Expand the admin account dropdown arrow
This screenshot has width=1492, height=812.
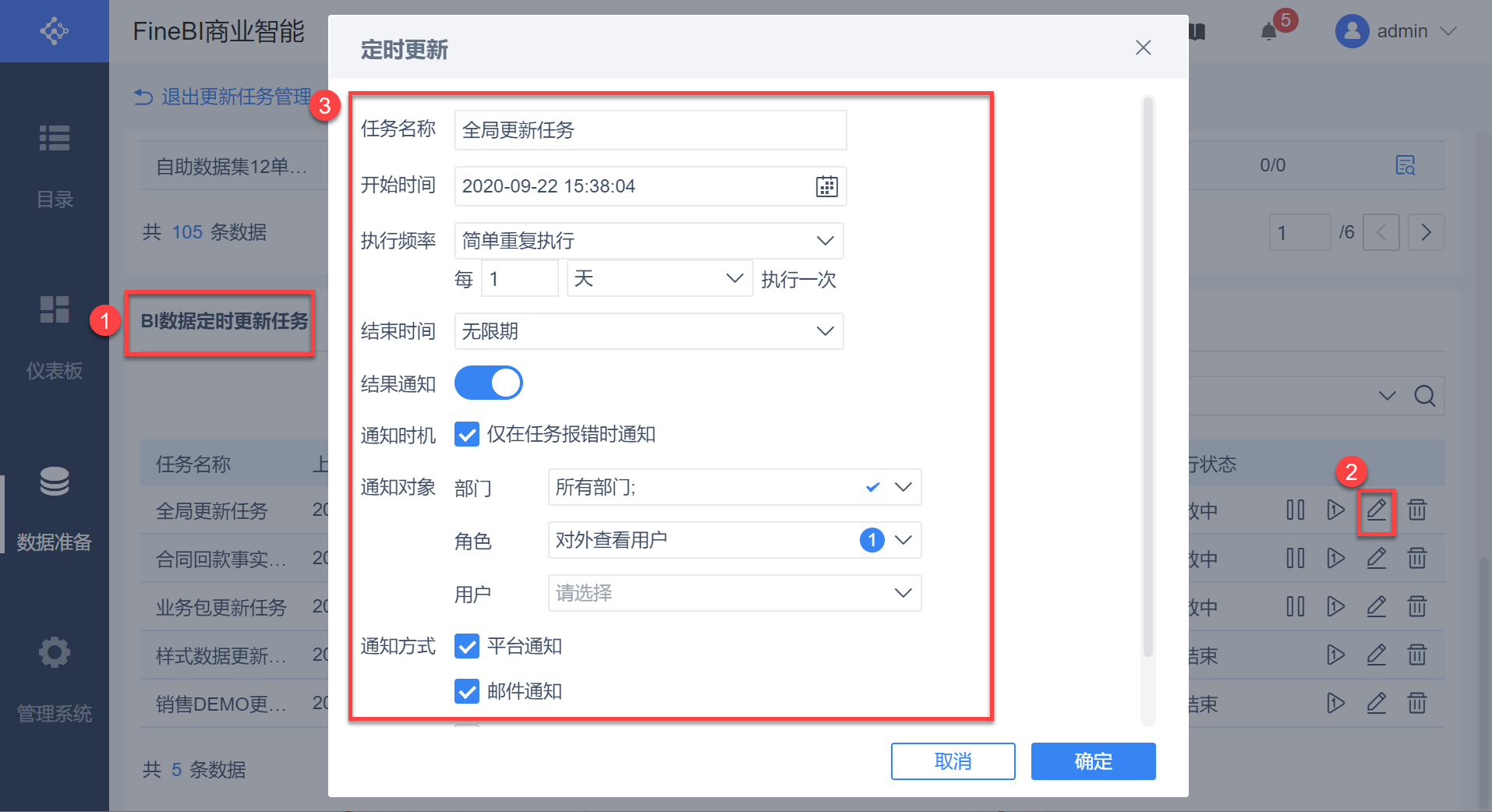pyautogui.click(x=1448, y=31)
